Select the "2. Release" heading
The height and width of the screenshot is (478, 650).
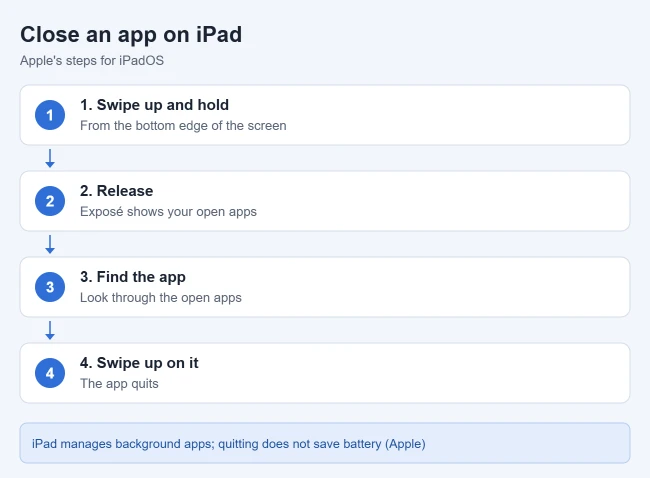click(x=116, y=191)
